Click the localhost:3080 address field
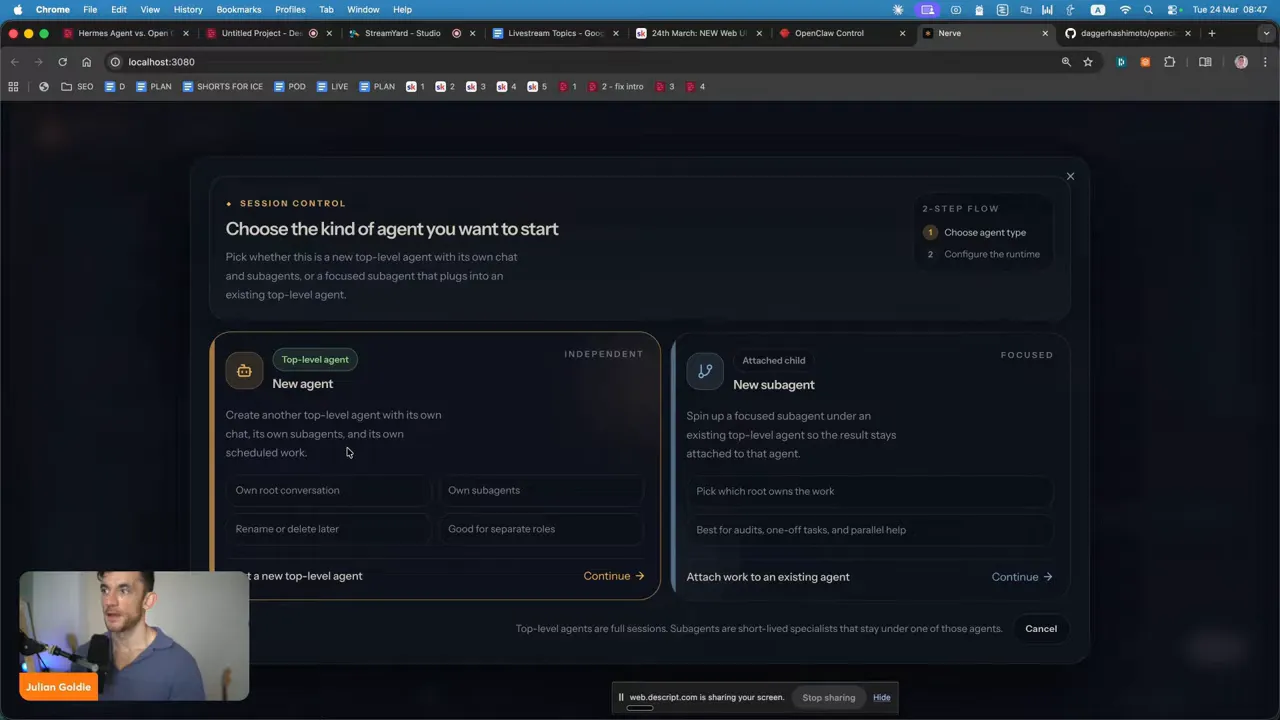The height and width of the screenshot is (720, 1280). 580,62
